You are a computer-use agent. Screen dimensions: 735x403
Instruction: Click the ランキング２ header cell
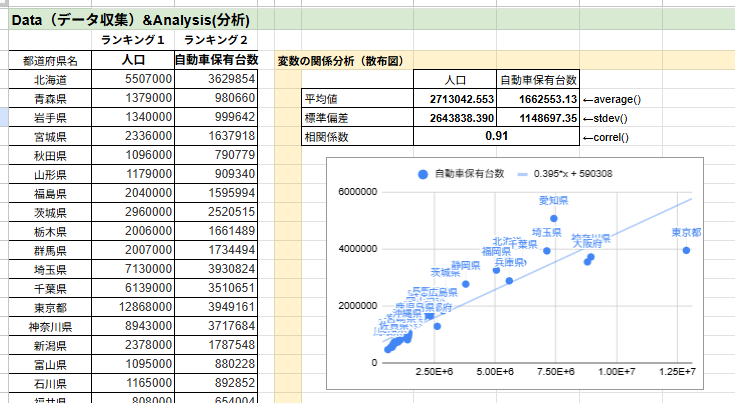point(217,40)
